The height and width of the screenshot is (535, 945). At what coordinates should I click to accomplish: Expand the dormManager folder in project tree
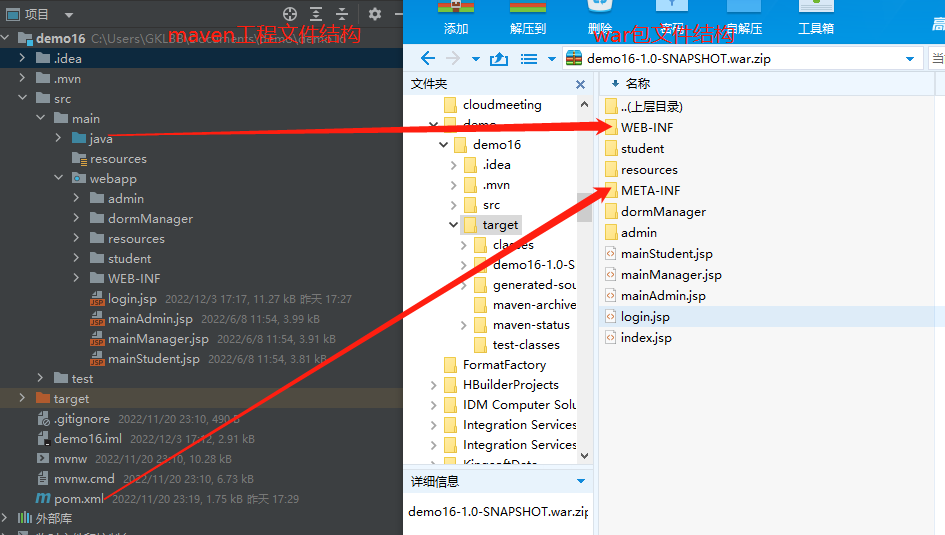76,218
